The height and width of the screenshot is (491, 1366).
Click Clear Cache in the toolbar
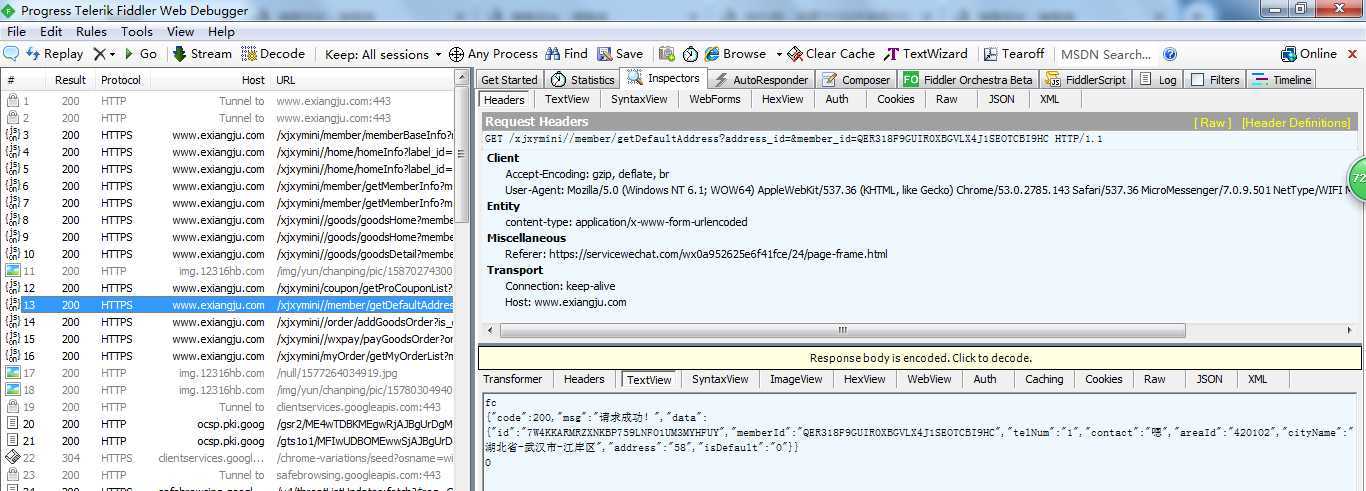point(831,54)
